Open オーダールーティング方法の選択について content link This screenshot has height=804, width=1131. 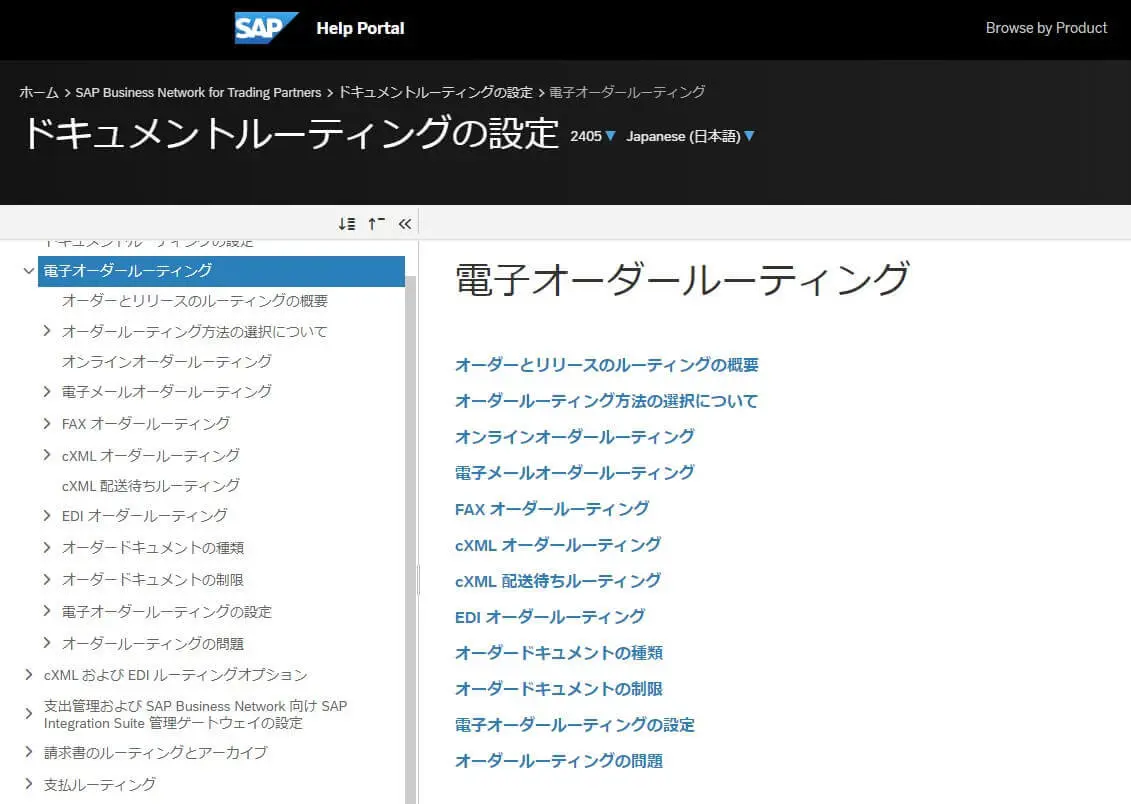607,401
